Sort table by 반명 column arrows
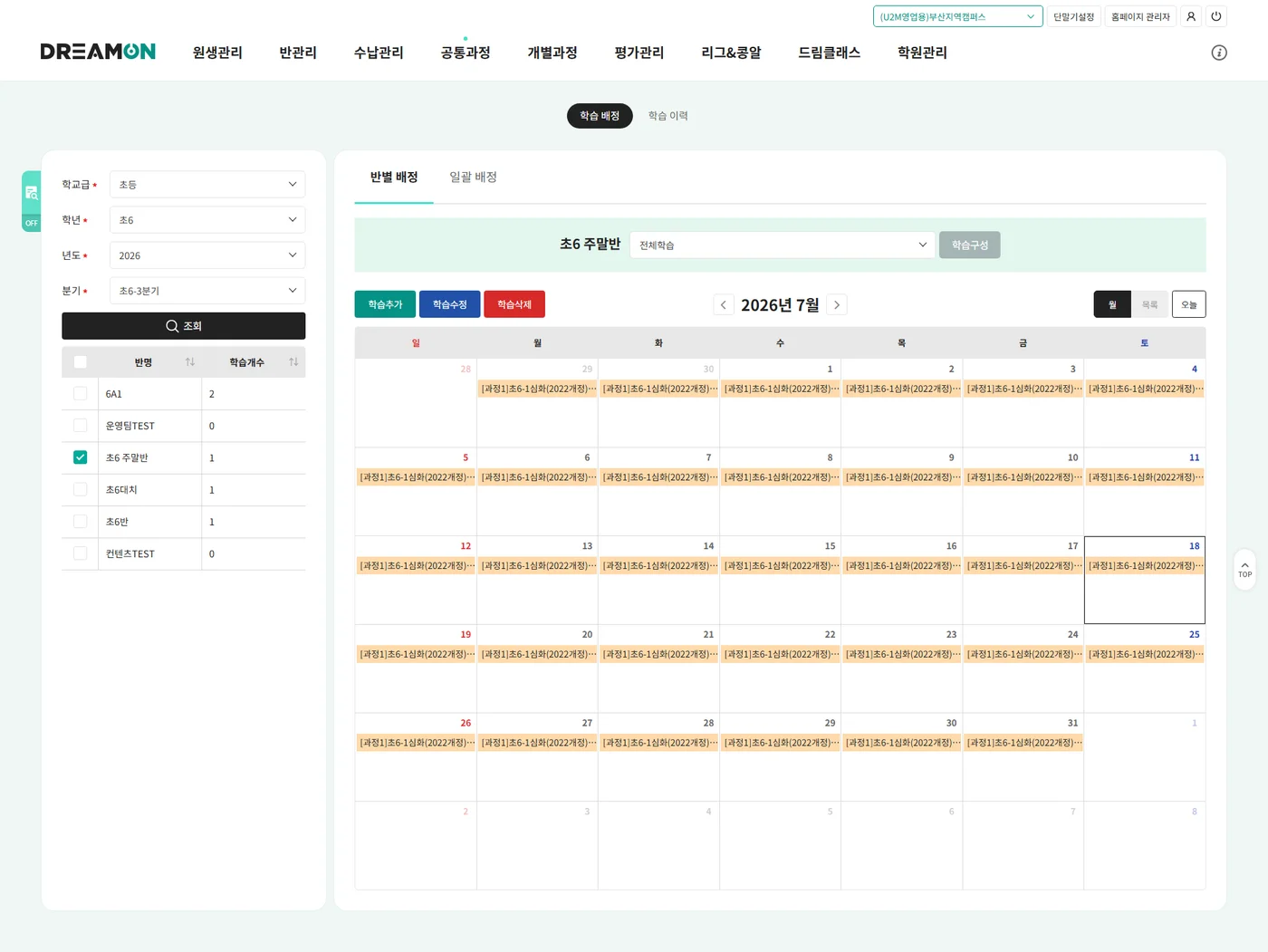Screen dimensions: 1268x952 coord(190,362)
